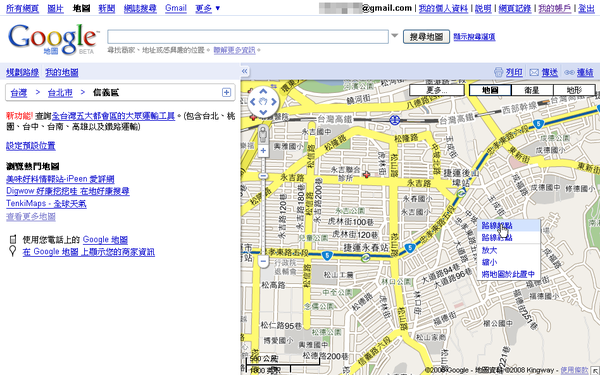Click the 搜尋地圖 search button

(x=426, y=37)
